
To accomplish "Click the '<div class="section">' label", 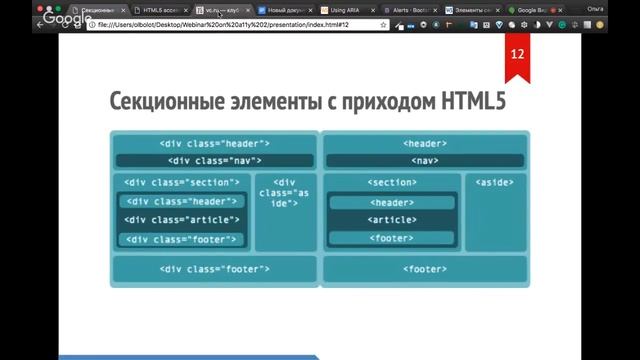I will [x=182, y=182].
